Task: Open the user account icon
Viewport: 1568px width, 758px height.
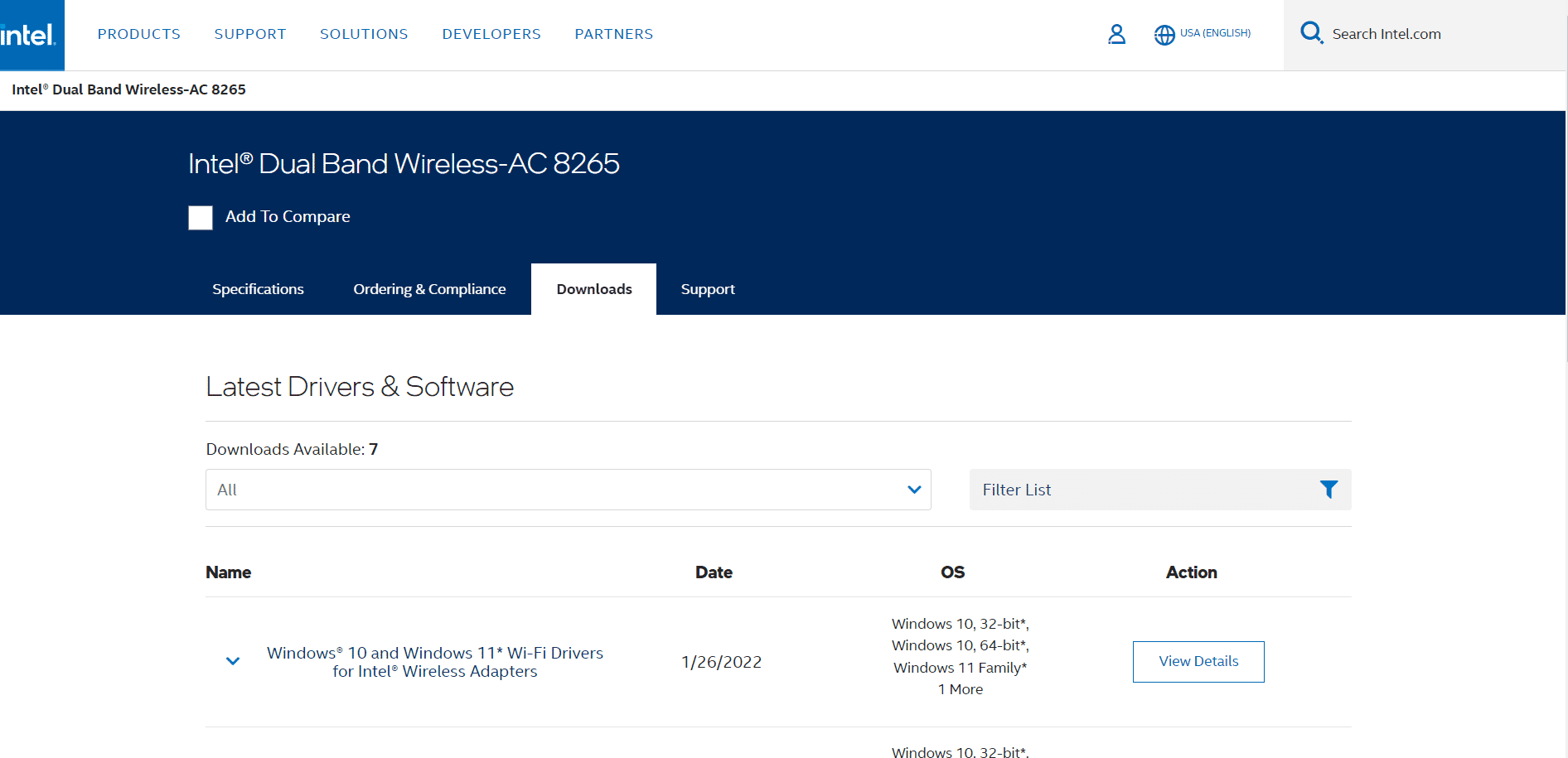Action: coord(1116,35)
